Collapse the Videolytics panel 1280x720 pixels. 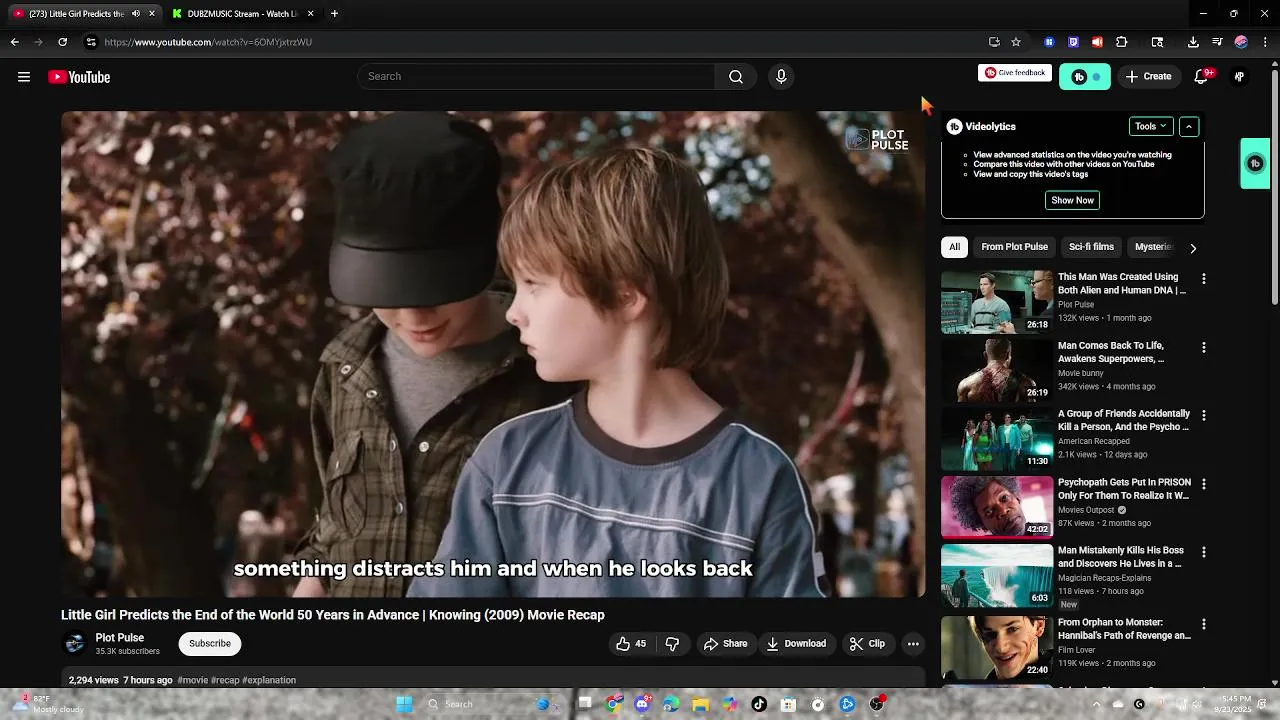click(1189, 127)
